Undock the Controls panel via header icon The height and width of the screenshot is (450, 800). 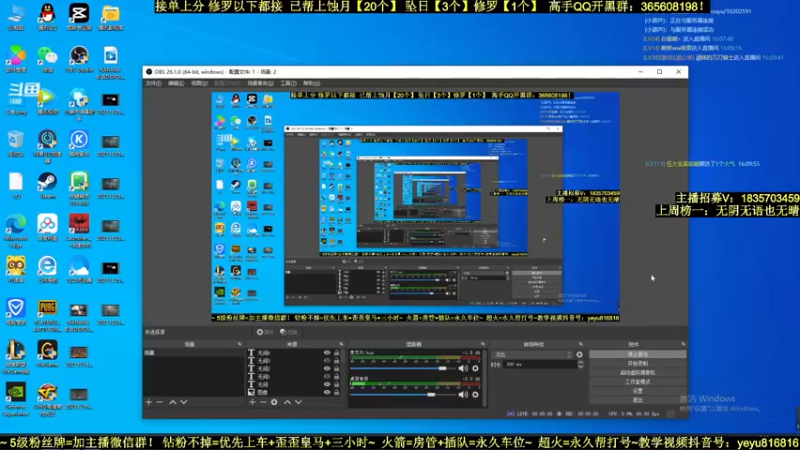click(x=683, y=344)
